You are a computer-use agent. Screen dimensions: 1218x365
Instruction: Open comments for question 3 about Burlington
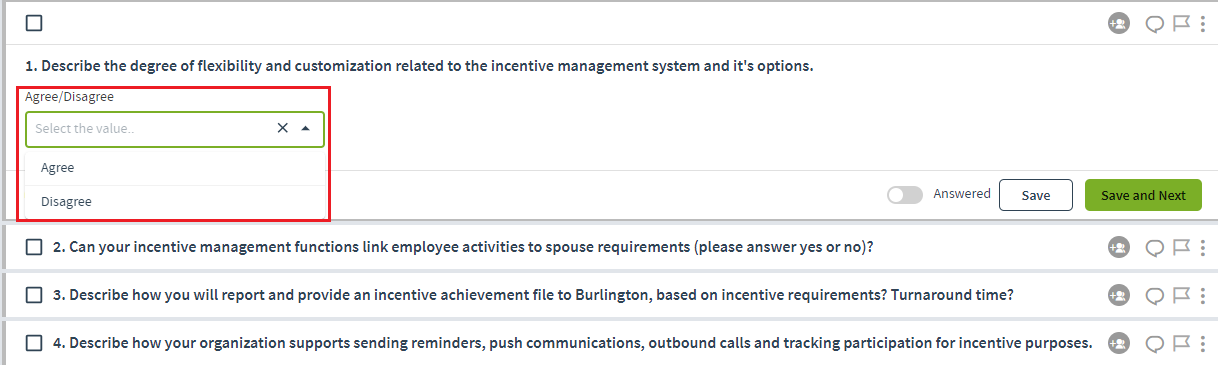click(1155, 296)
